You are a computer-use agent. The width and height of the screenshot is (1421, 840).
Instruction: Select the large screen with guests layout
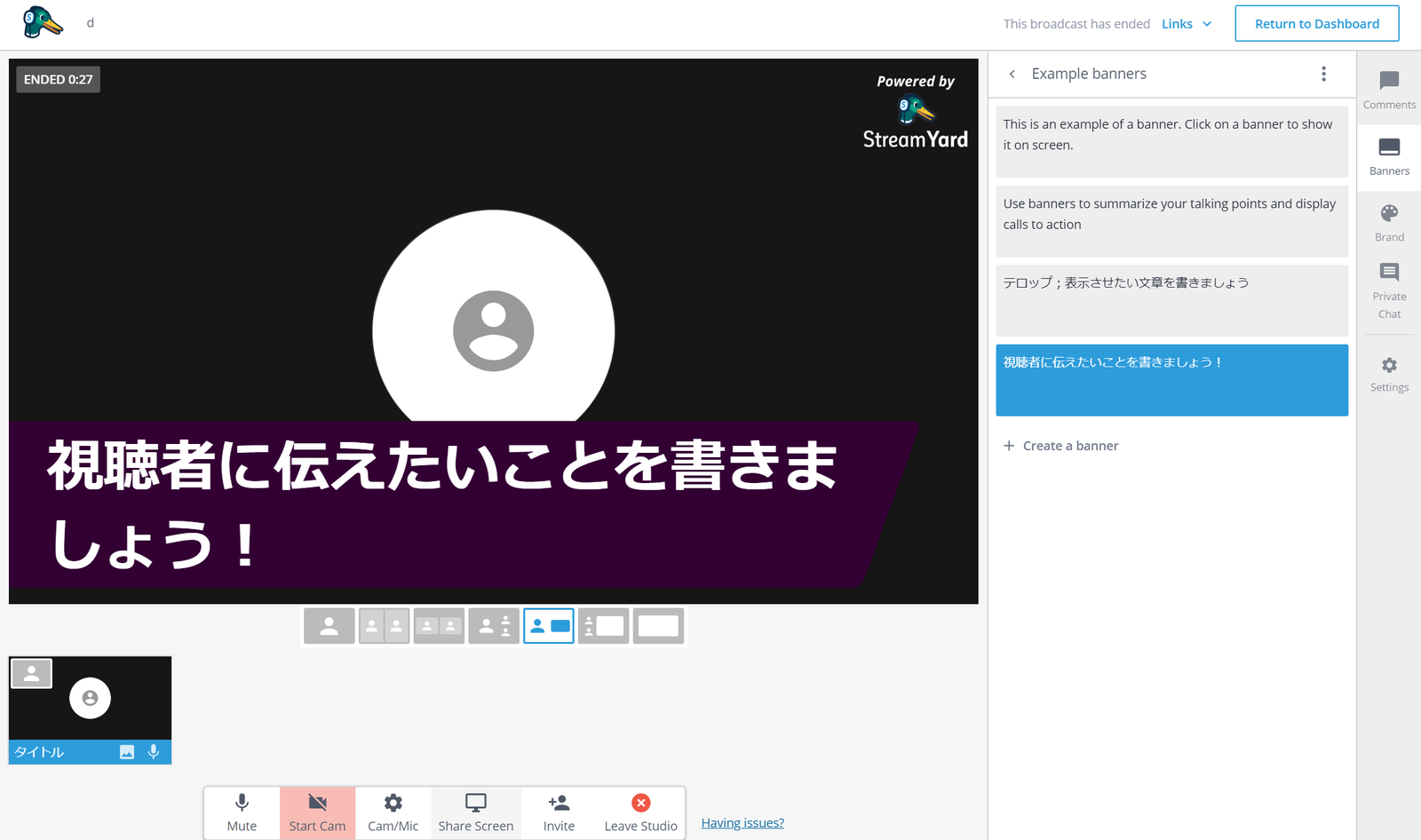pos(604,626)
